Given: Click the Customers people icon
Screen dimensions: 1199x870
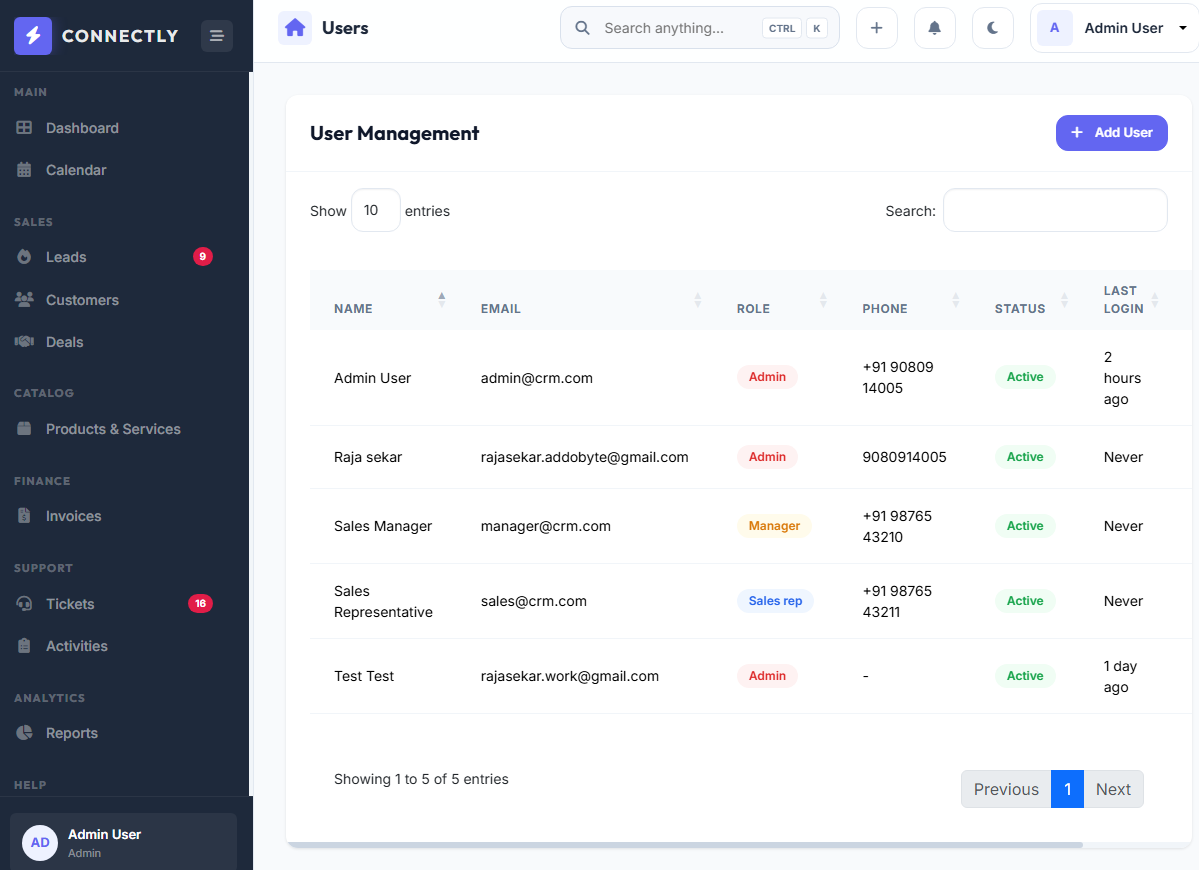Looking at the screenshot, I should click(x=24, y=300).
